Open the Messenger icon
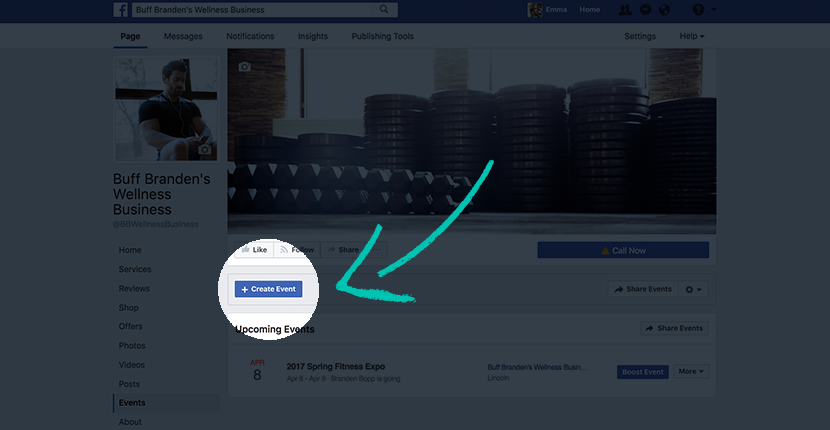Image resolution: width=830 pixels, height=430 pixels. click(x=645, y=10)
